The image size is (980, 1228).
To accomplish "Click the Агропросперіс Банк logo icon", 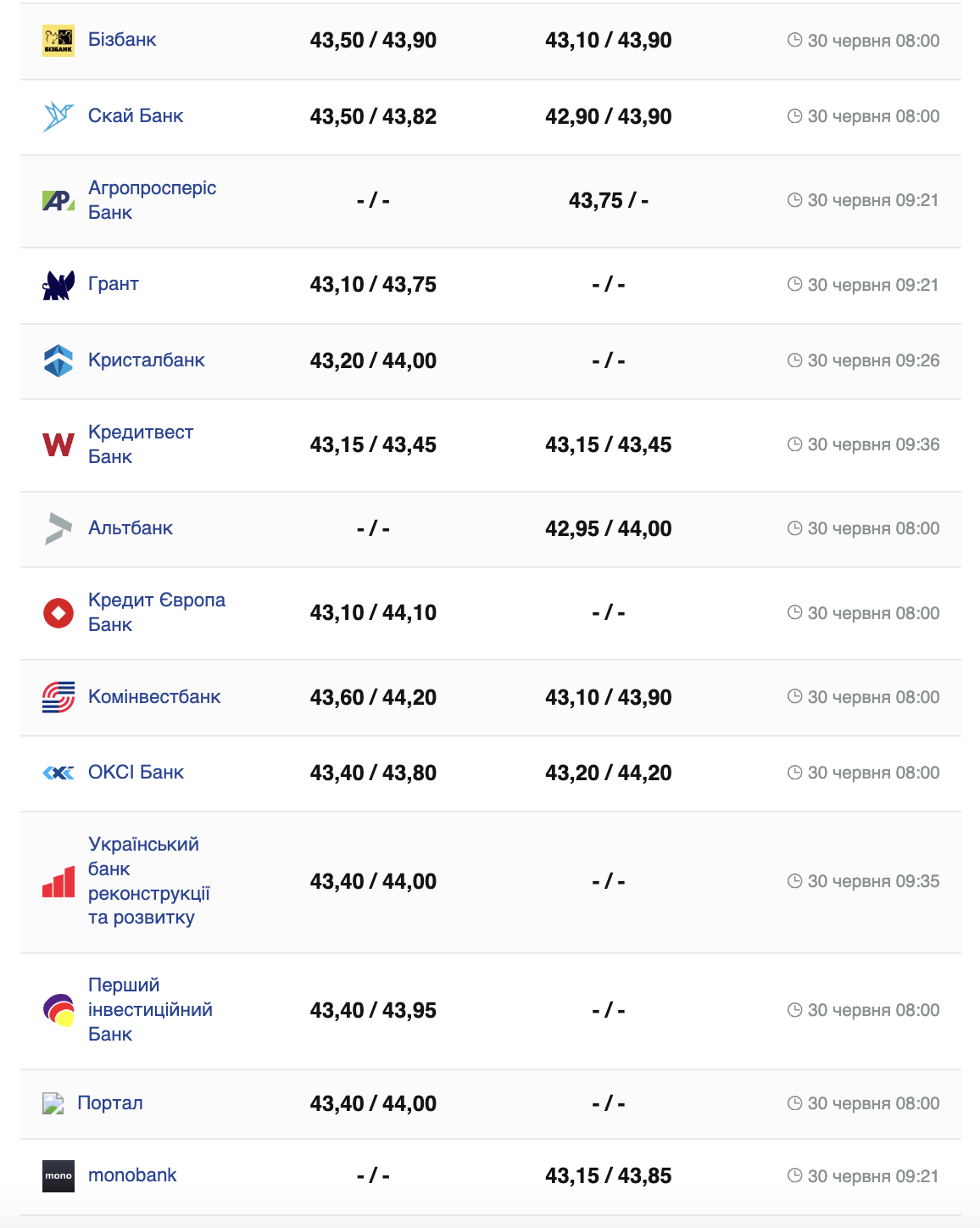I will [58, 201].
